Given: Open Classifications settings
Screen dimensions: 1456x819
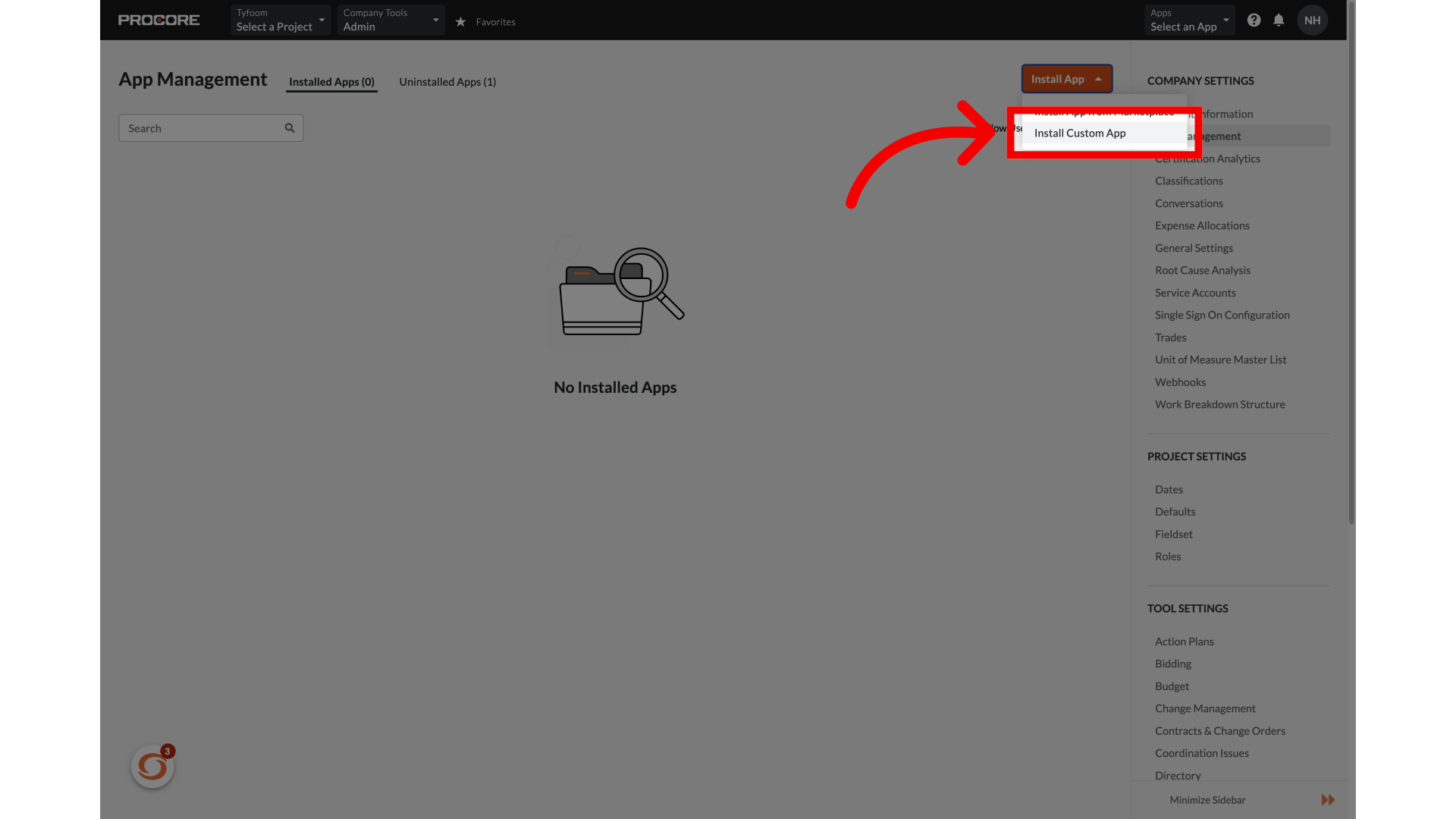Looking at the screenshot, I should click(1188, 181).
